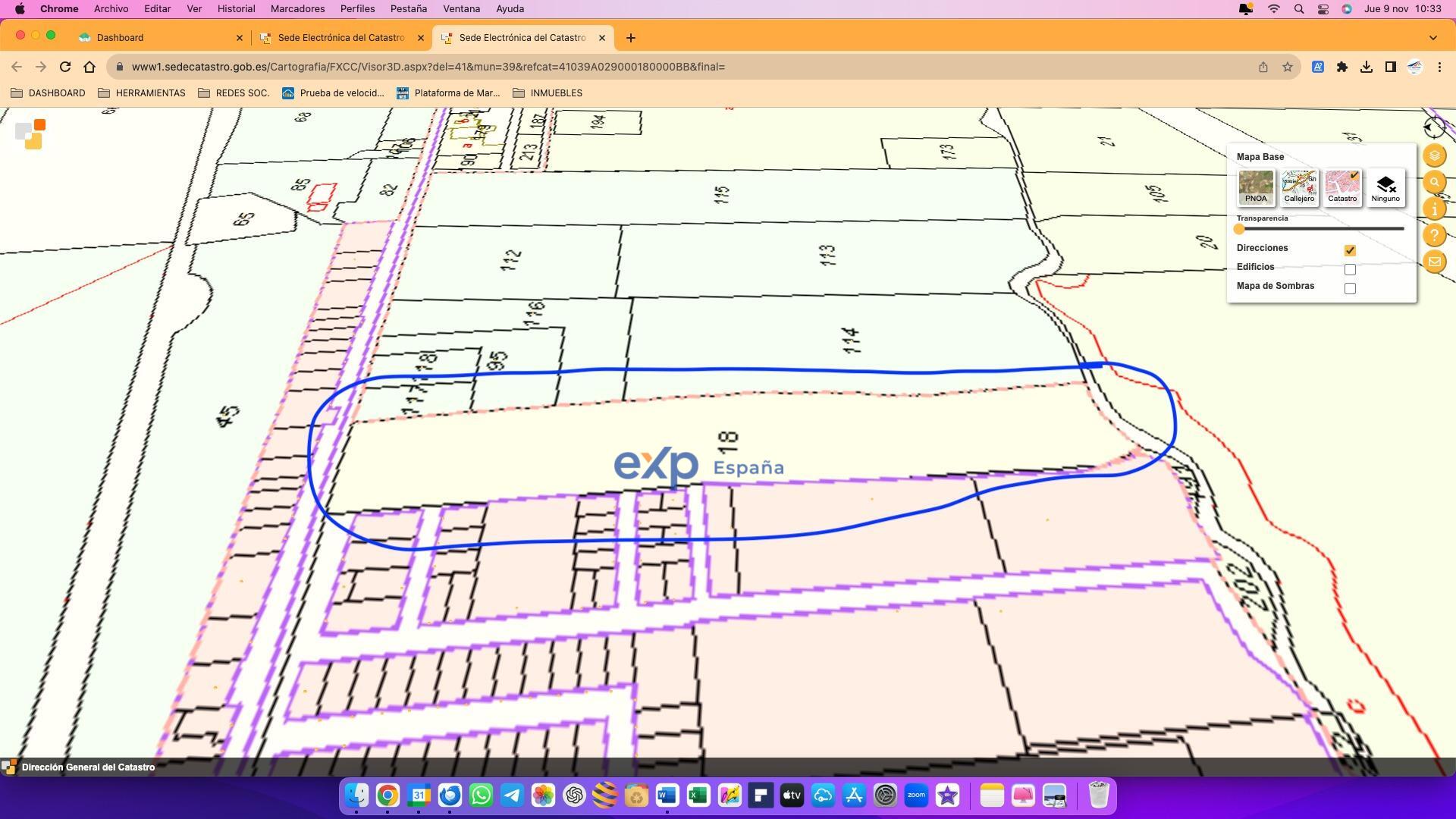Select the PNOA base map thumbnail

click(x=1256, y=187)
